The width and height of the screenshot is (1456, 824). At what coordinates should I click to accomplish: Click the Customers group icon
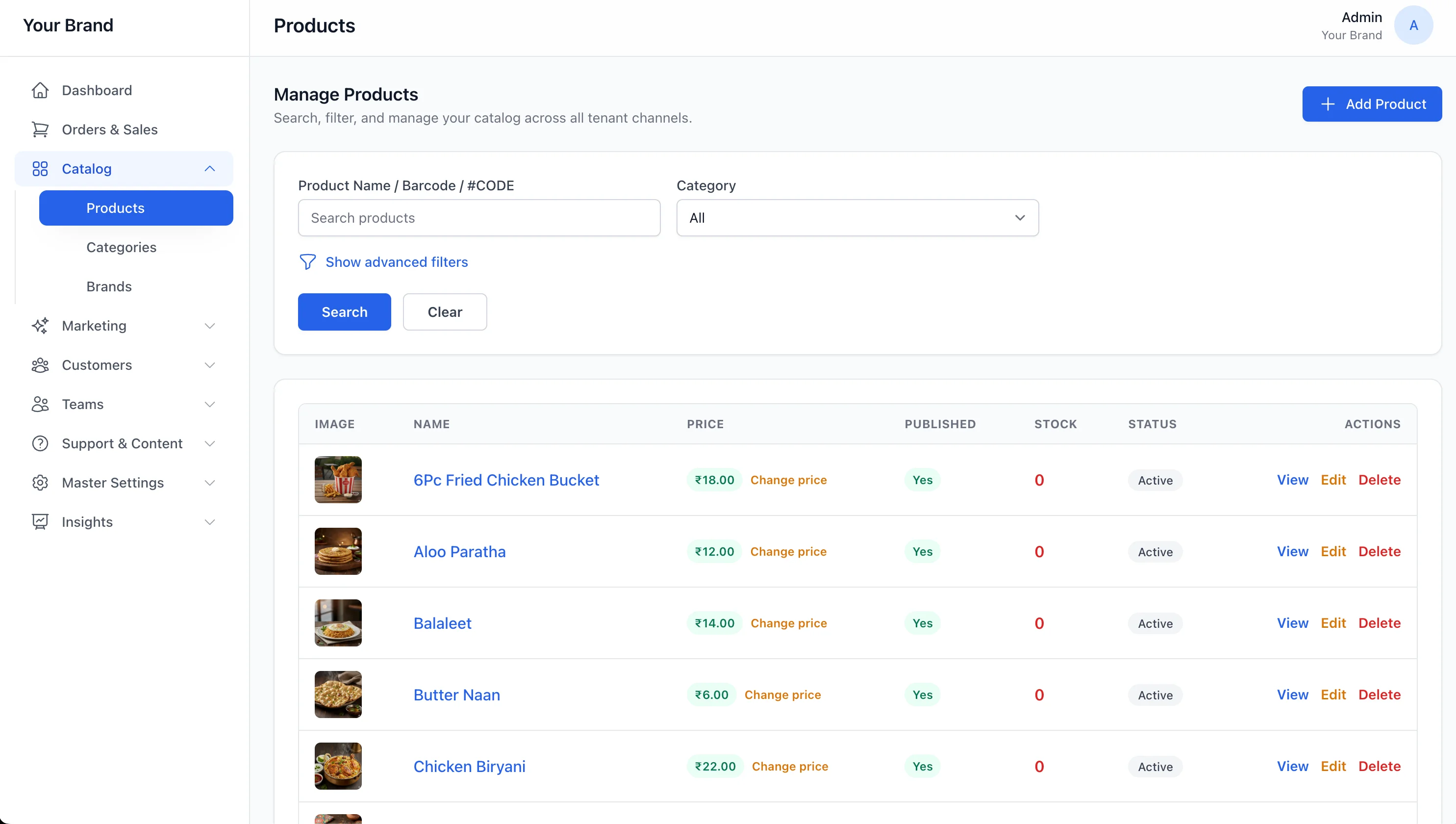(x=40, y=365)
